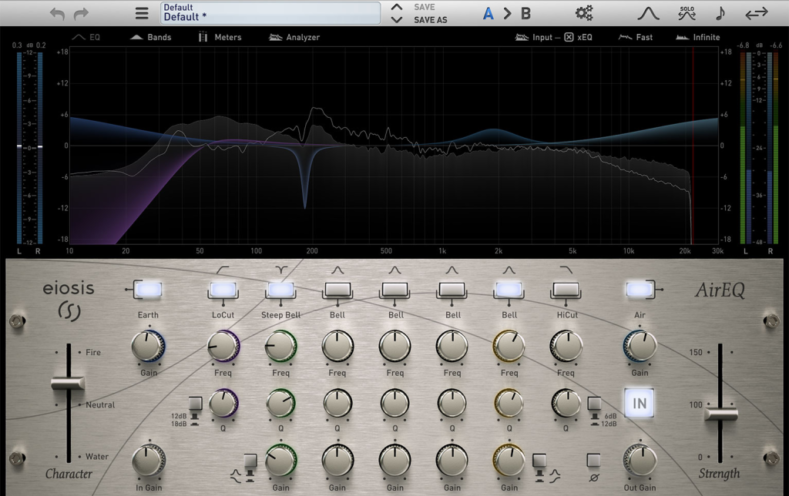Click the undo arrow icon
The width and height of the screenshot is (789, 496).
(57, 14)
